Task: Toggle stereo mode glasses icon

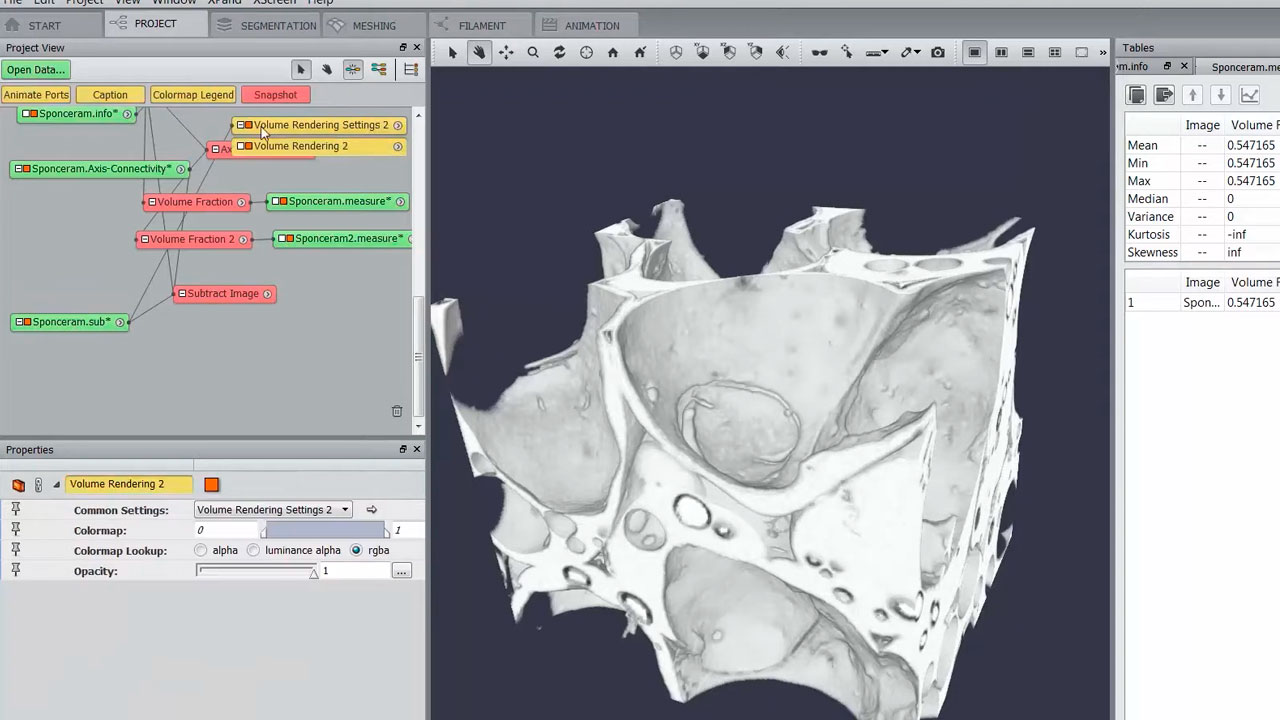Action: (819, 53)
